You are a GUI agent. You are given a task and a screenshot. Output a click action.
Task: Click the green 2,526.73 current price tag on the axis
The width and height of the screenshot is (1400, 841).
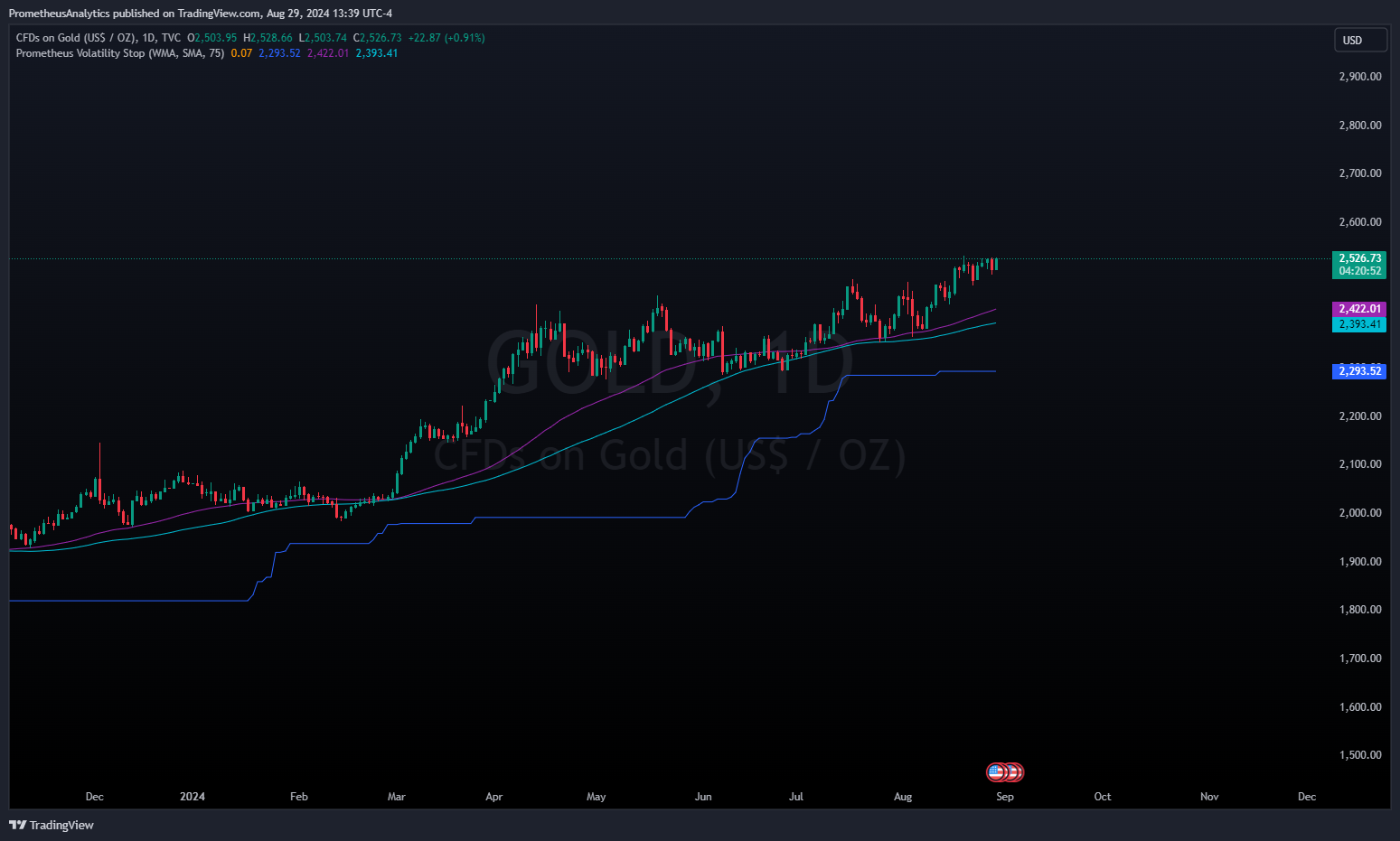(1359, 258)
